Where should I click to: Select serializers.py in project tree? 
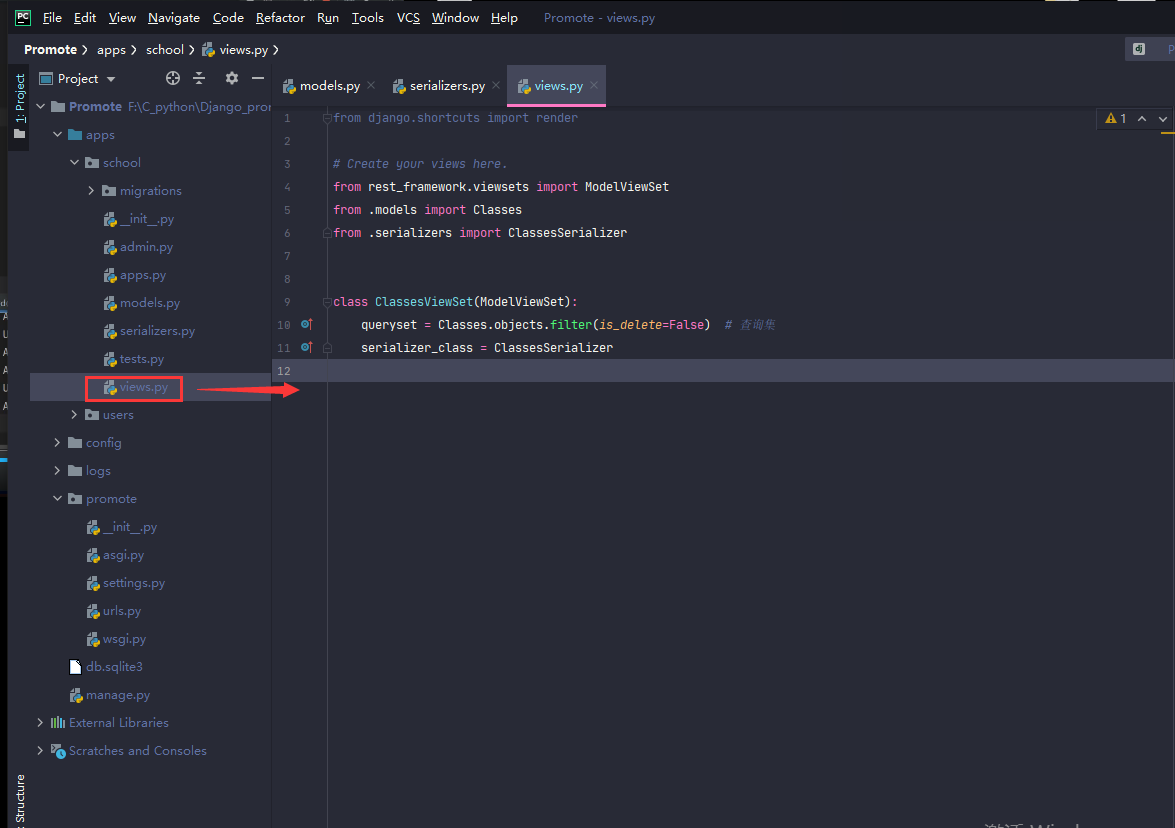[x=149, y=330]
